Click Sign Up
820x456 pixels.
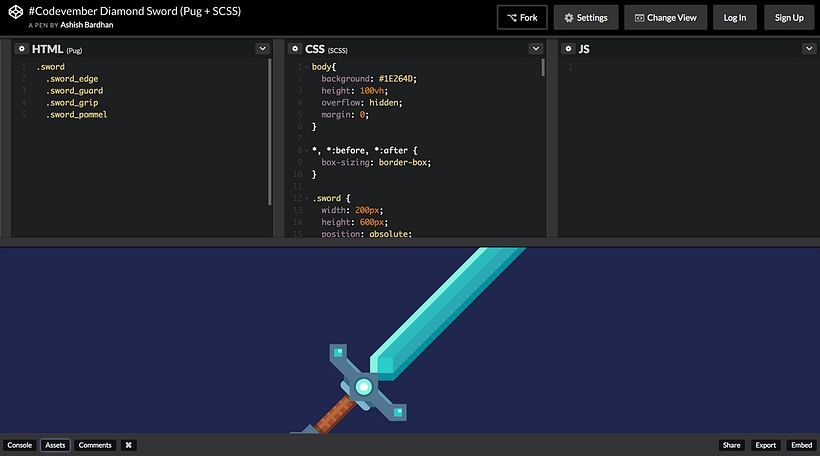789,17
